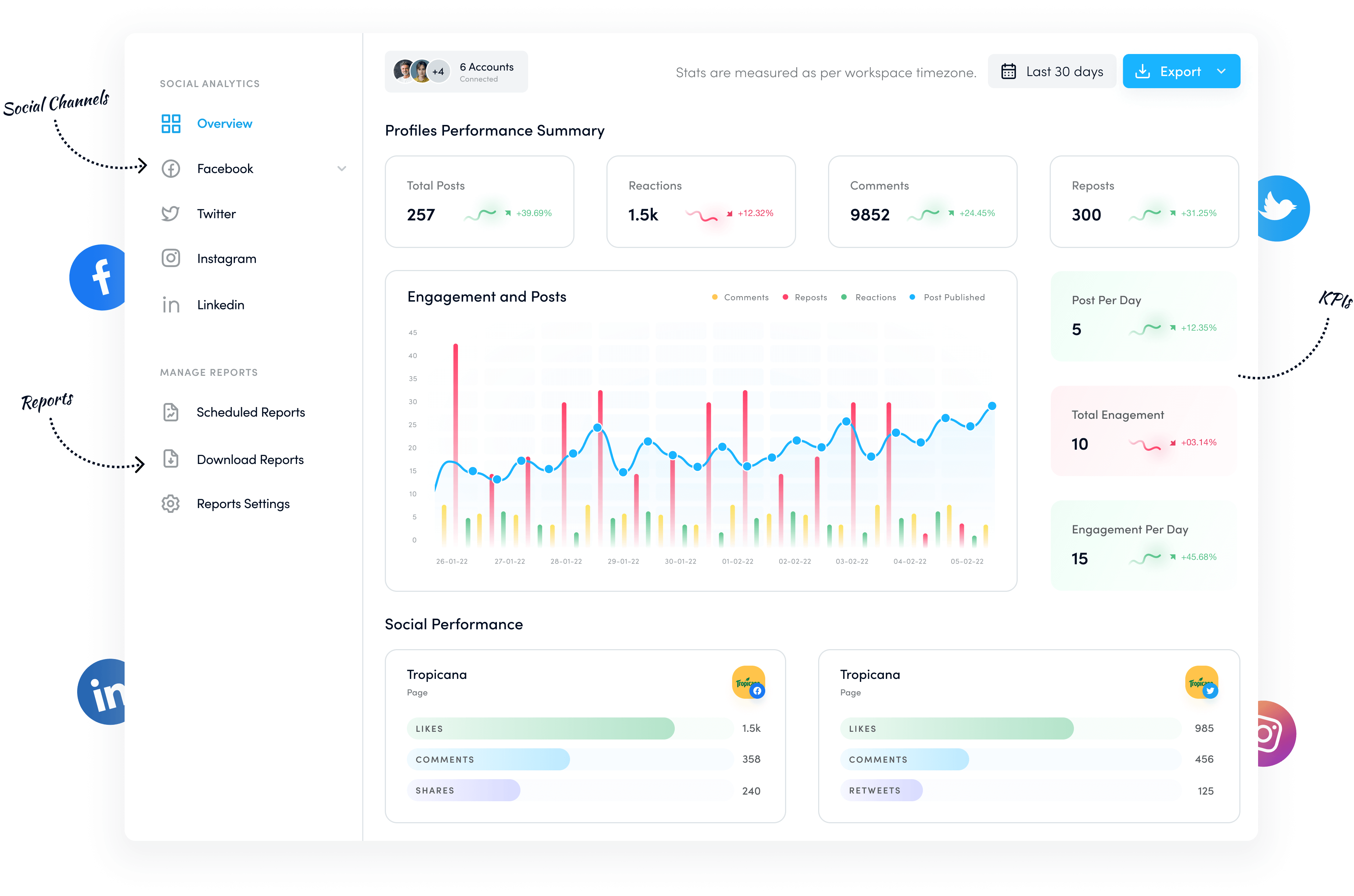
Task: Click the Reports Settings gear icon
Action: click(x=170, y=503)
